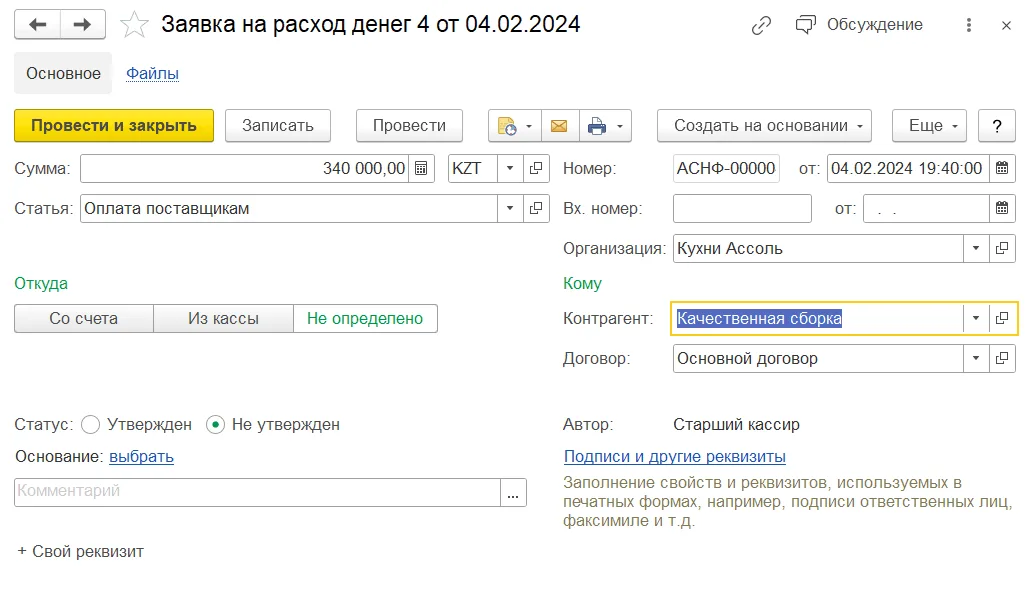Edit the date 04.02.2024 19:40:00 field

coord(908,168)
